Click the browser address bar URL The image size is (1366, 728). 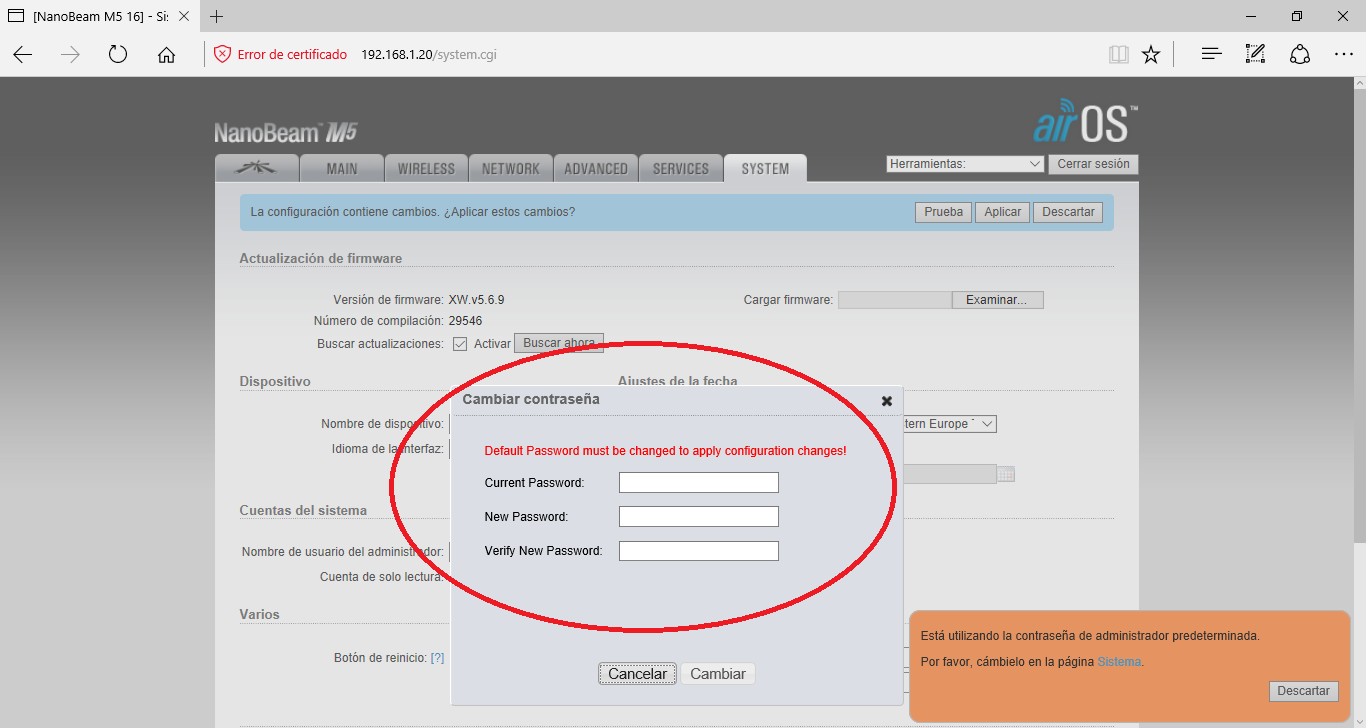428,54
